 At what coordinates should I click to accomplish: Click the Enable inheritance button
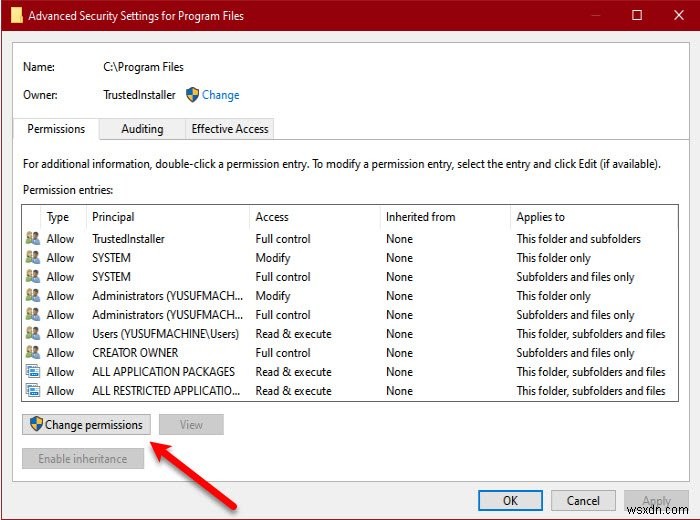point(83,458)
